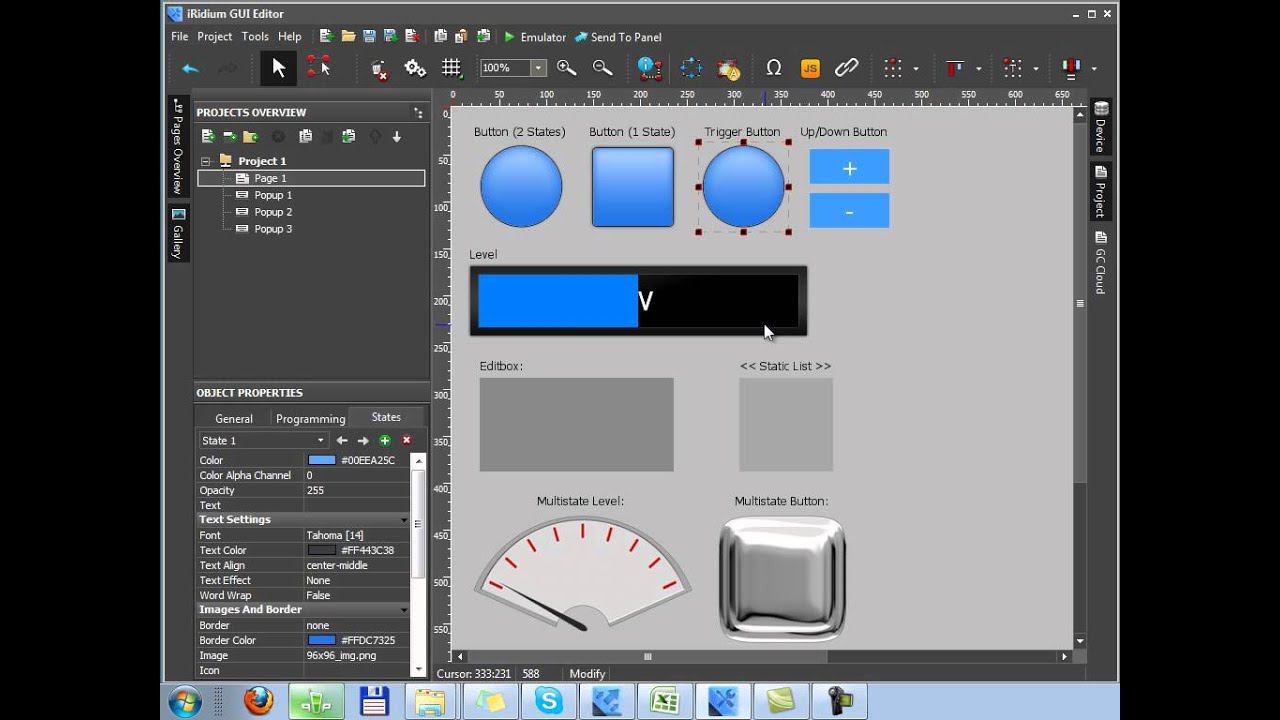Click the Border Color swatch
Image resolution: width=1280 pixels, height=720 pixels.
pyautogui.click(x=322, y=640)
